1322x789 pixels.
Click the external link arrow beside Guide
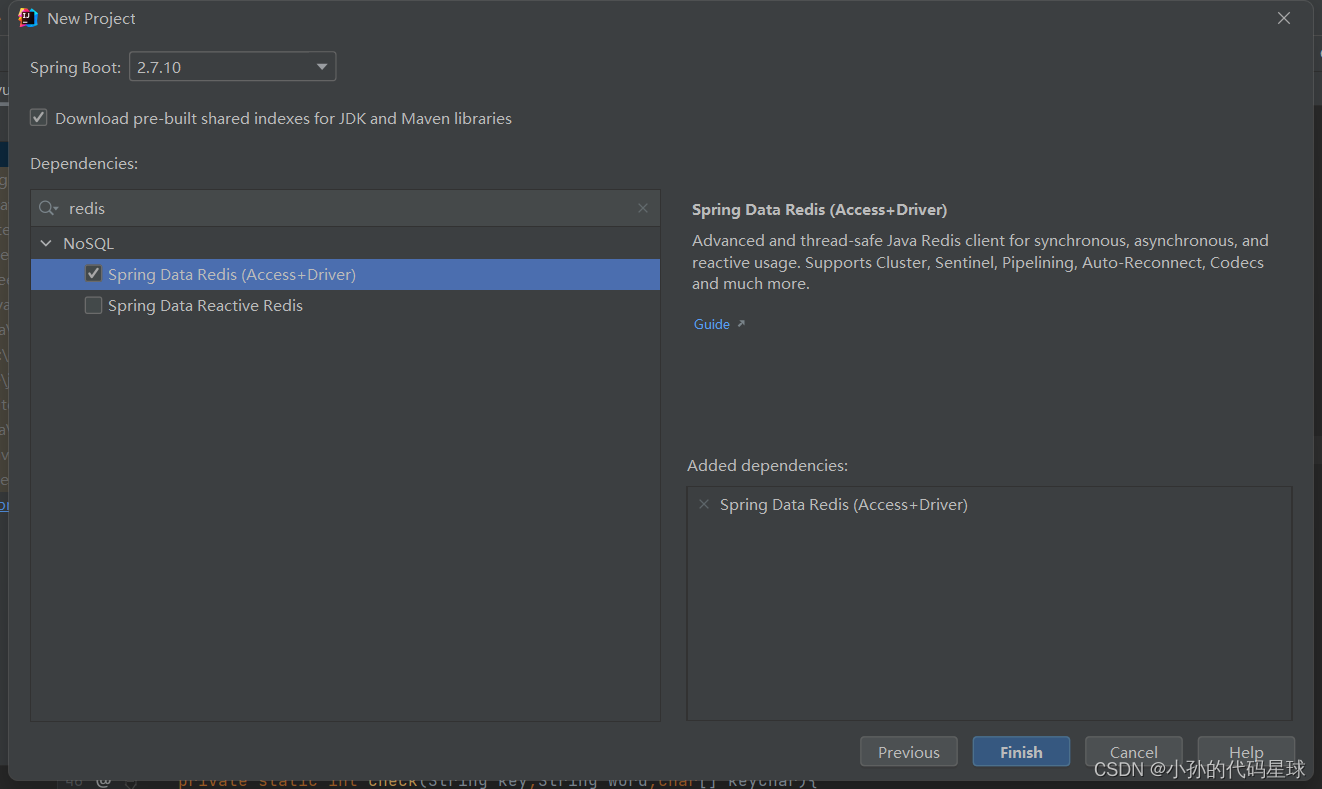pyautogui.click(x=739, y=322)
